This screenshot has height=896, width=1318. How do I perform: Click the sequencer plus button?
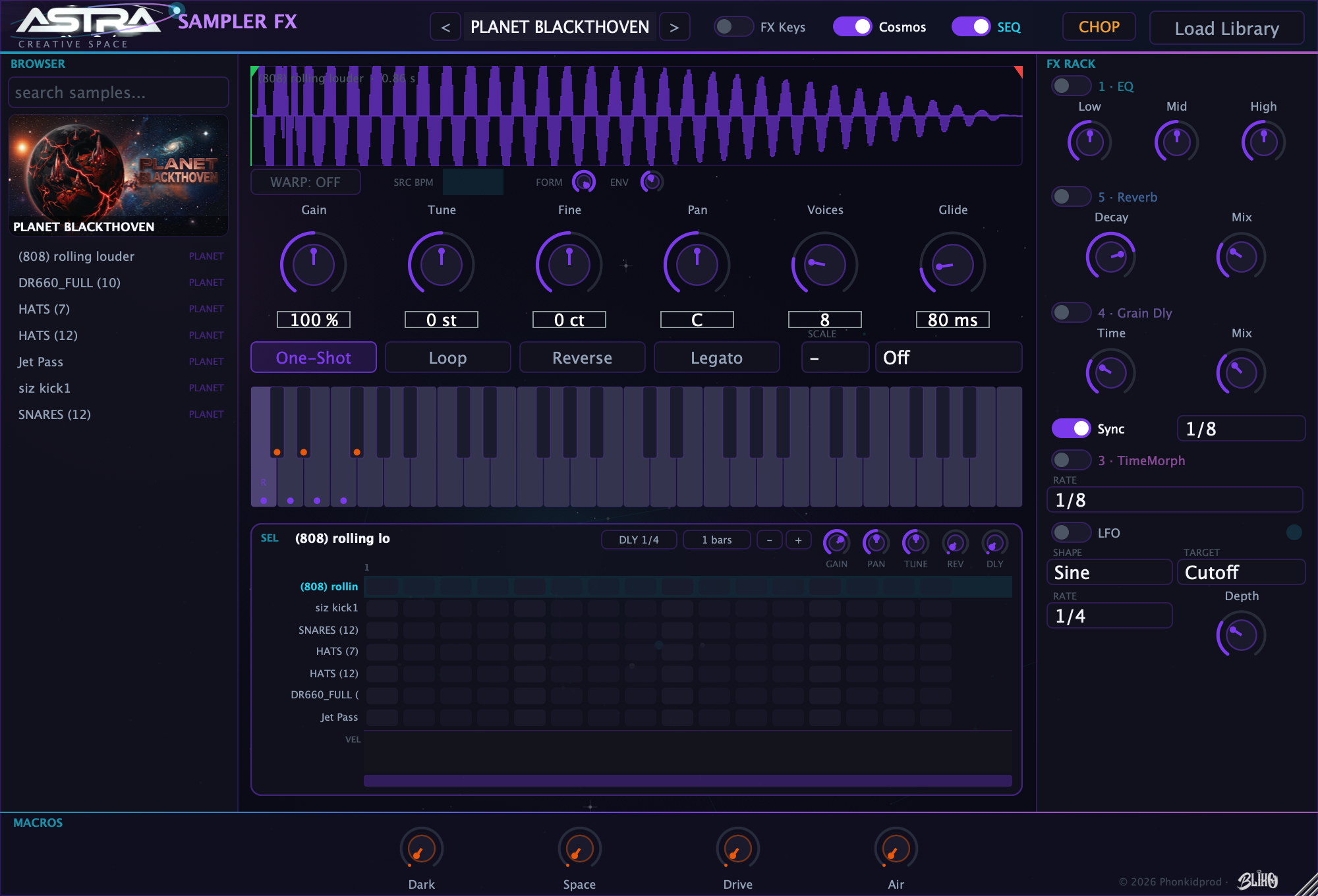tap(799, 540)
